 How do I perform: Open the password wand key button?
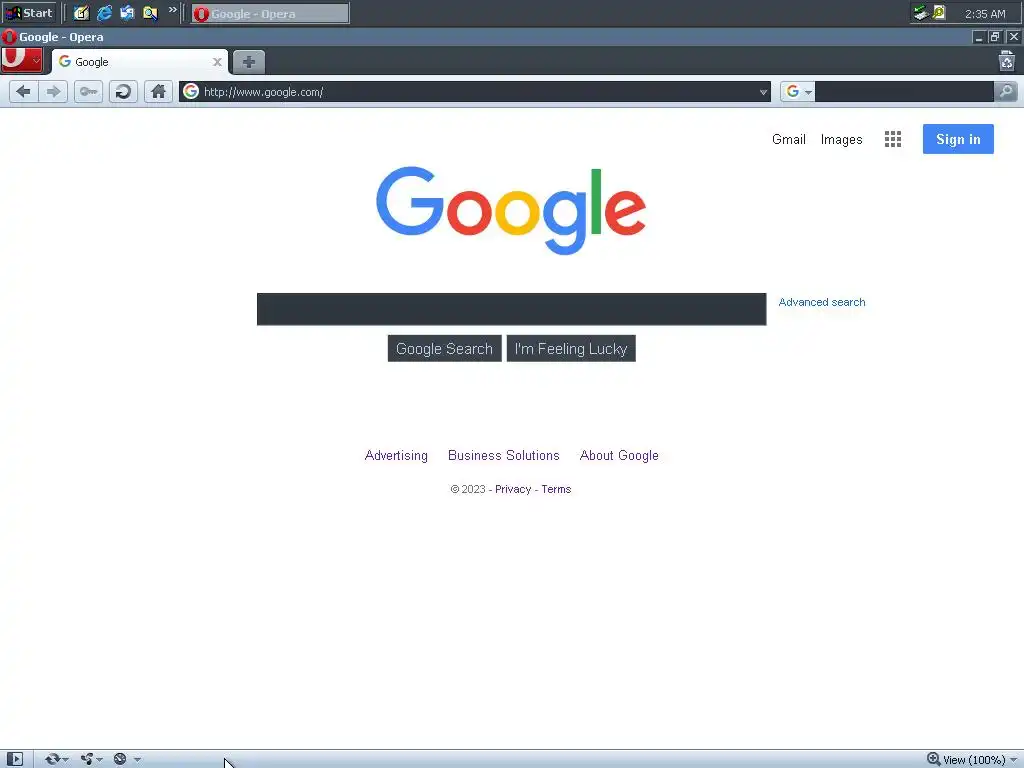point(88,91)
